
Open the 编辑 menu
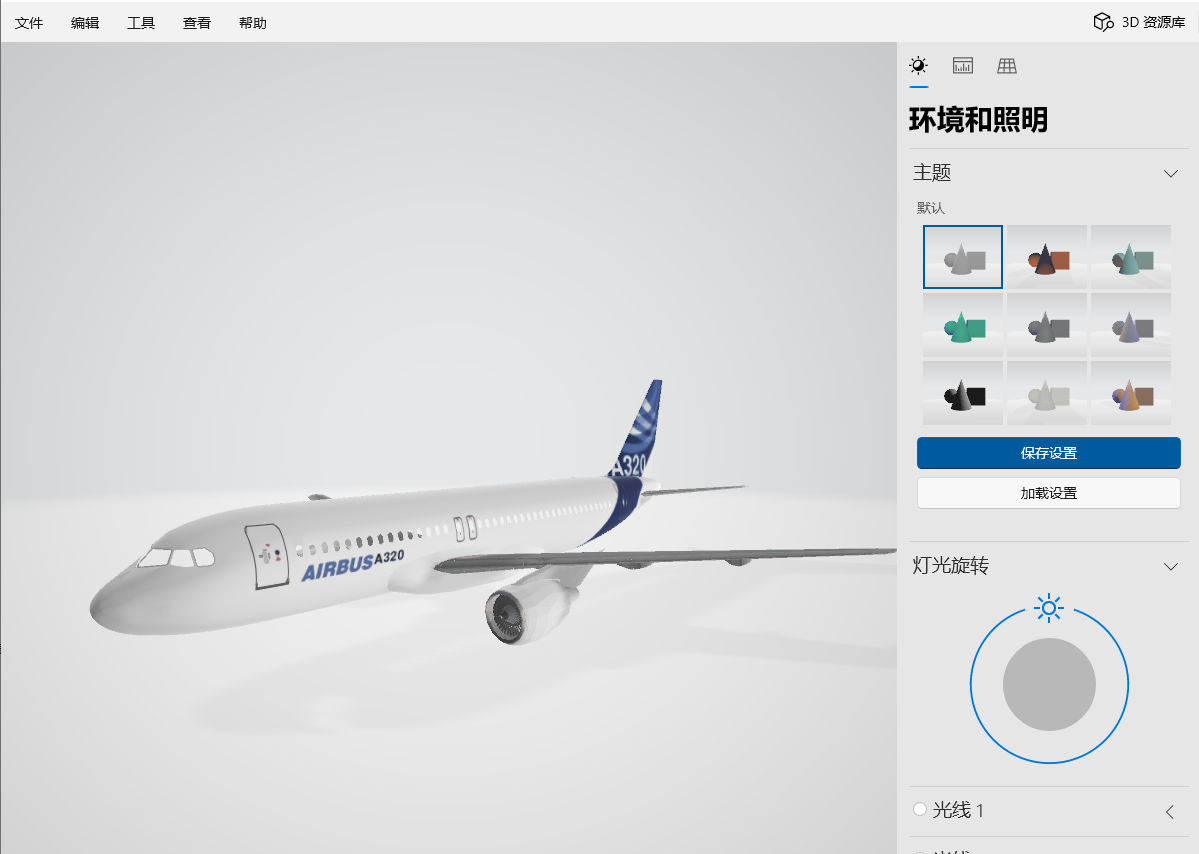(85, 23)
